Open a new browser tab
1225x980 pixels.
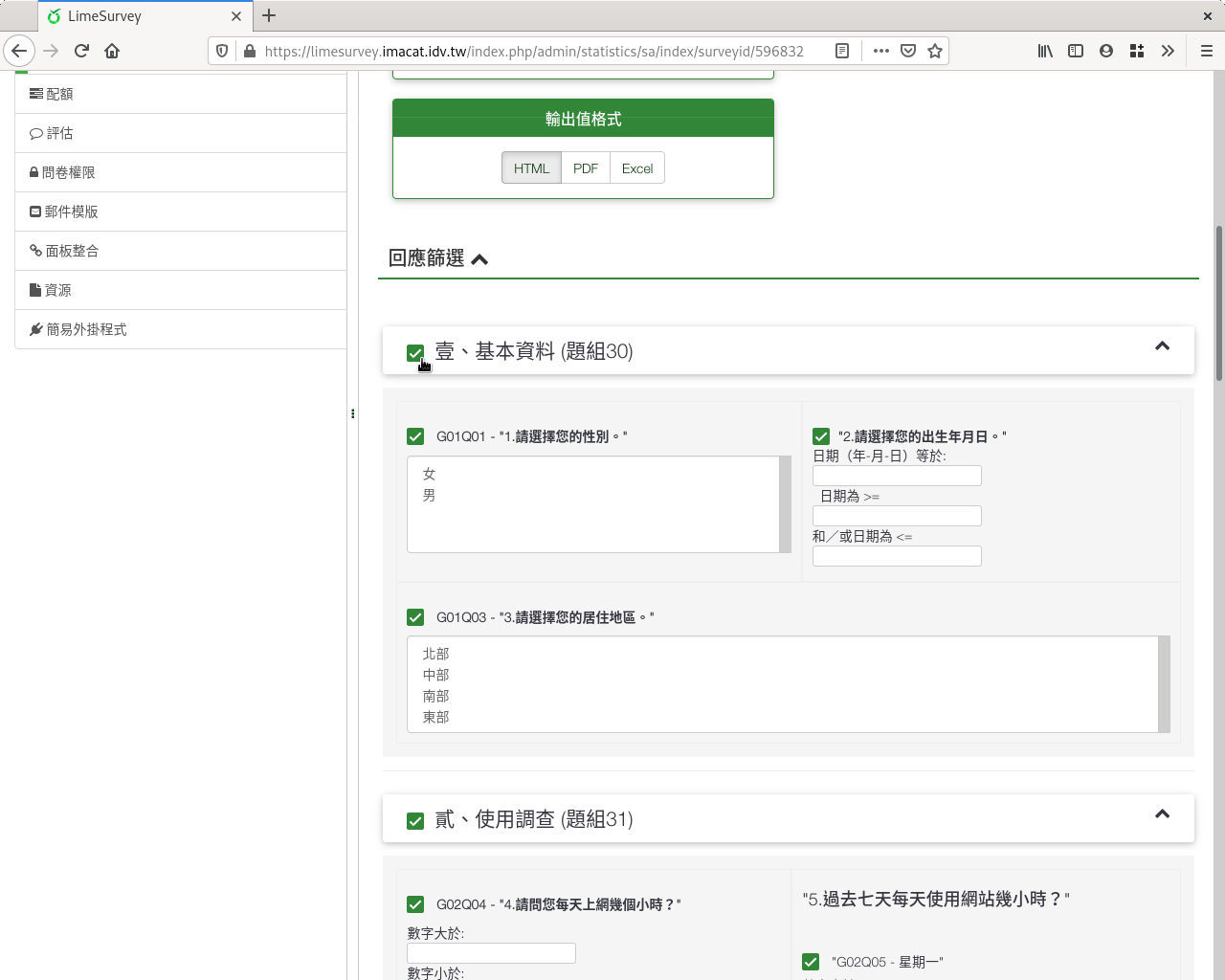click(269, 15)
